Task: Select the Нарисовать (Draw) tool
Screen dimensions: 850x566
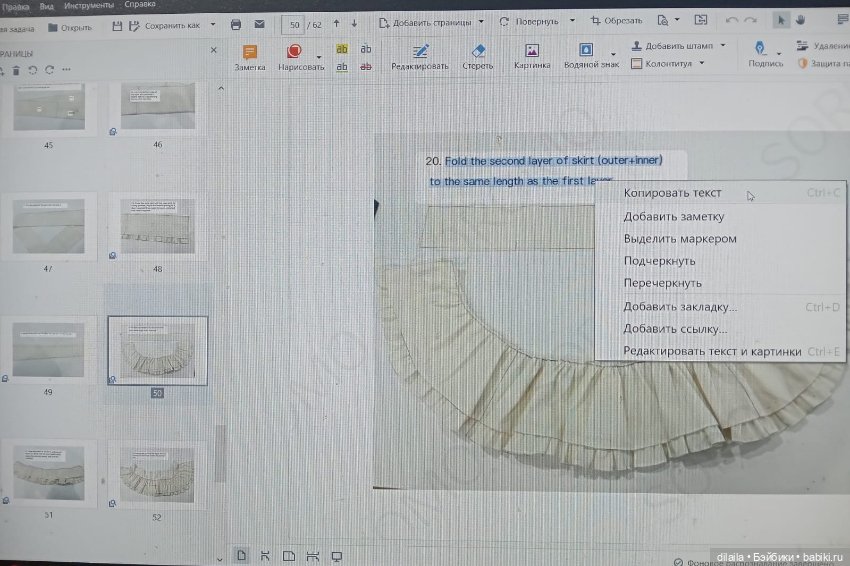Action: click(x=295, y=53)
